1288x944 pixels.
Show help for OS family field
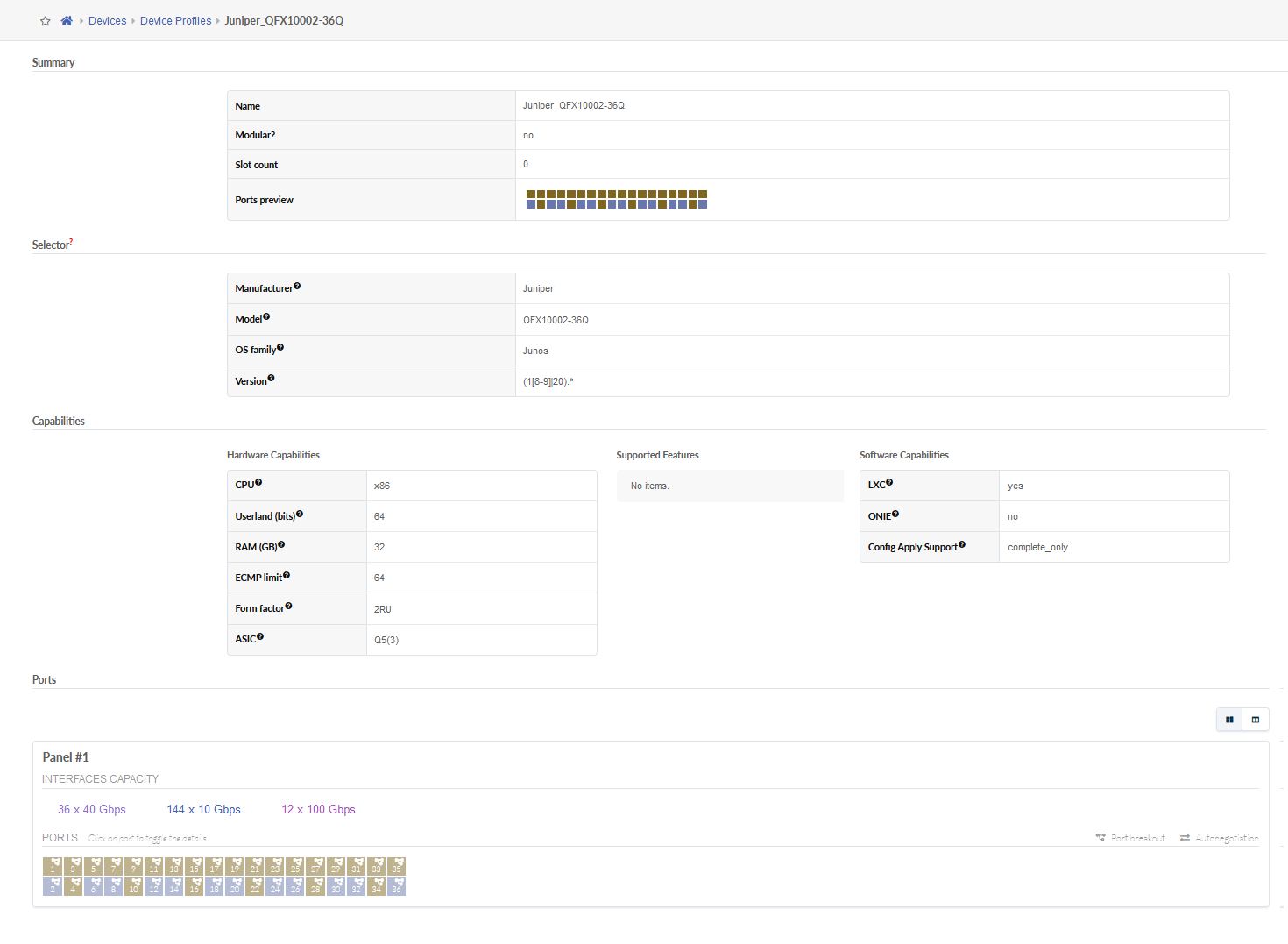[x=280, y=347]
